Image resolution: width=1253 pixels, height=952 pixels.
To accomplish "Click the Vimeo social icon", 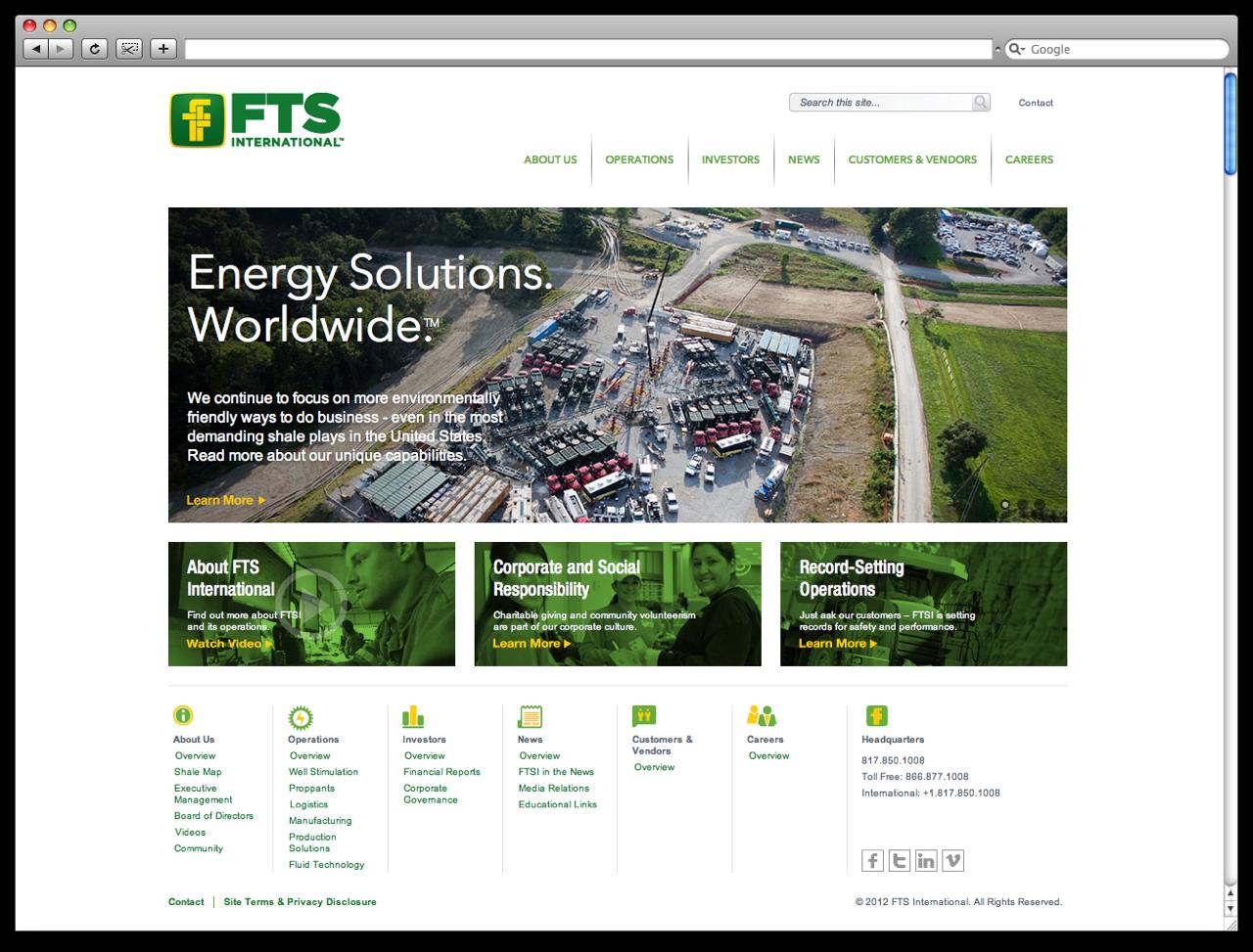I will 952,860.
